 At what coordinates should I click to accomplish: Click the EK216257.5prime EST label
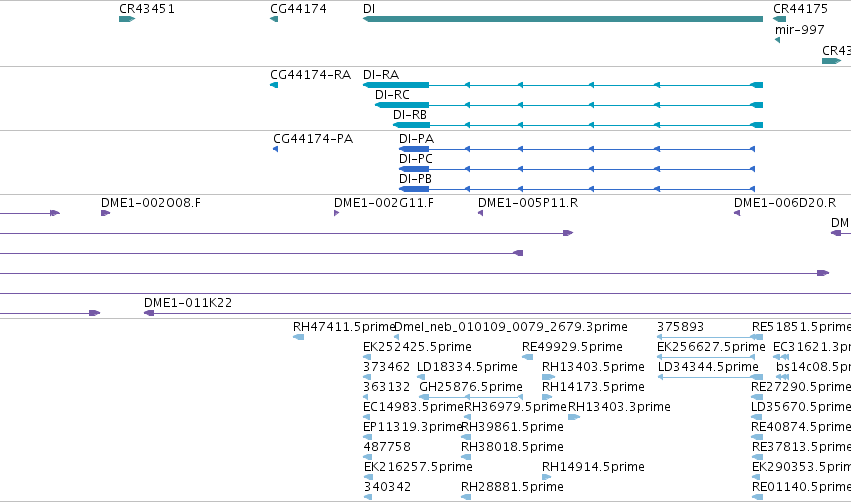pyautogui.click(x=418, y=466)
